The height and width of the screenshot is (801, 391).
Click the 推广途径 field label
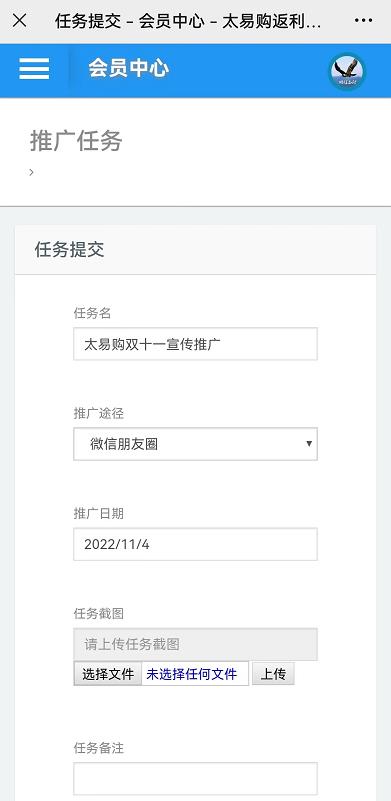pyautogui.click(x=99, y=413)
